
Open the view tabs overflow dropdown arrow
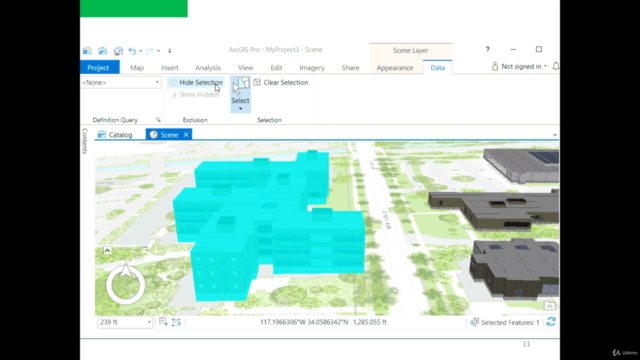tap(555, 135)
